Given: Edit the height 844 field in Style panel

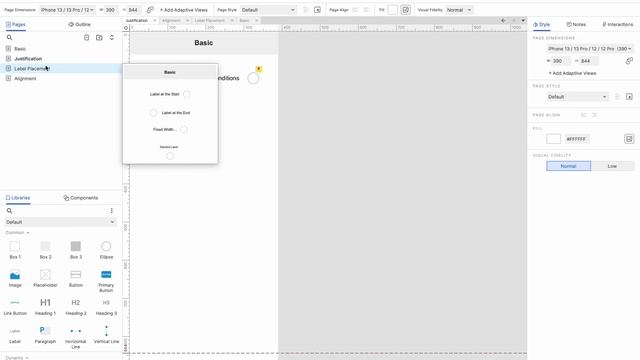Looking at the screenshot, I should click(589, 61).
